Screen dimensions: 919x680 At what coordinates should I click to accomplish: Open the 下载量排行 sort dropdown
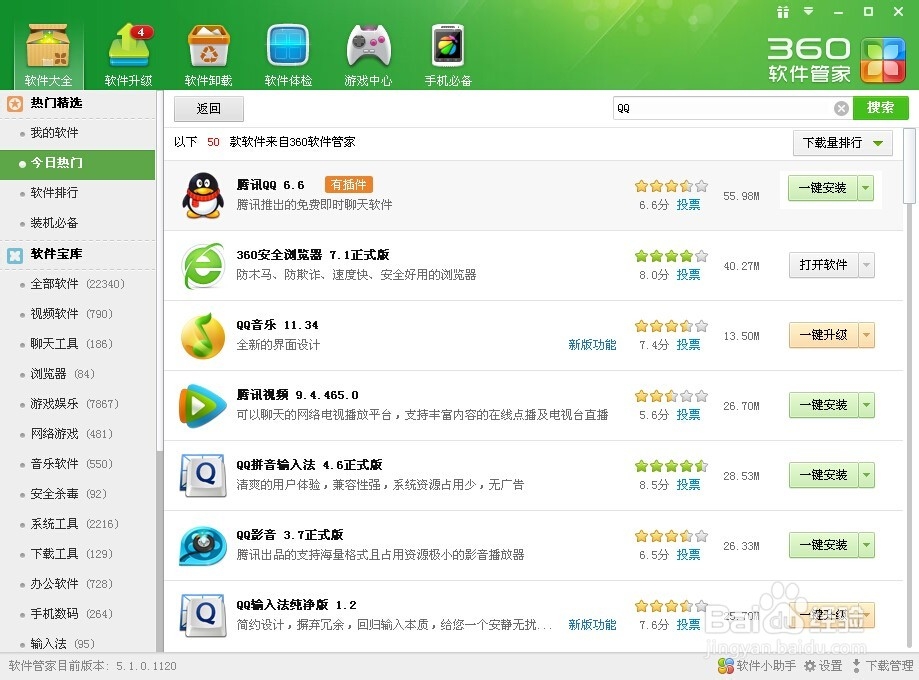[841, 143]
